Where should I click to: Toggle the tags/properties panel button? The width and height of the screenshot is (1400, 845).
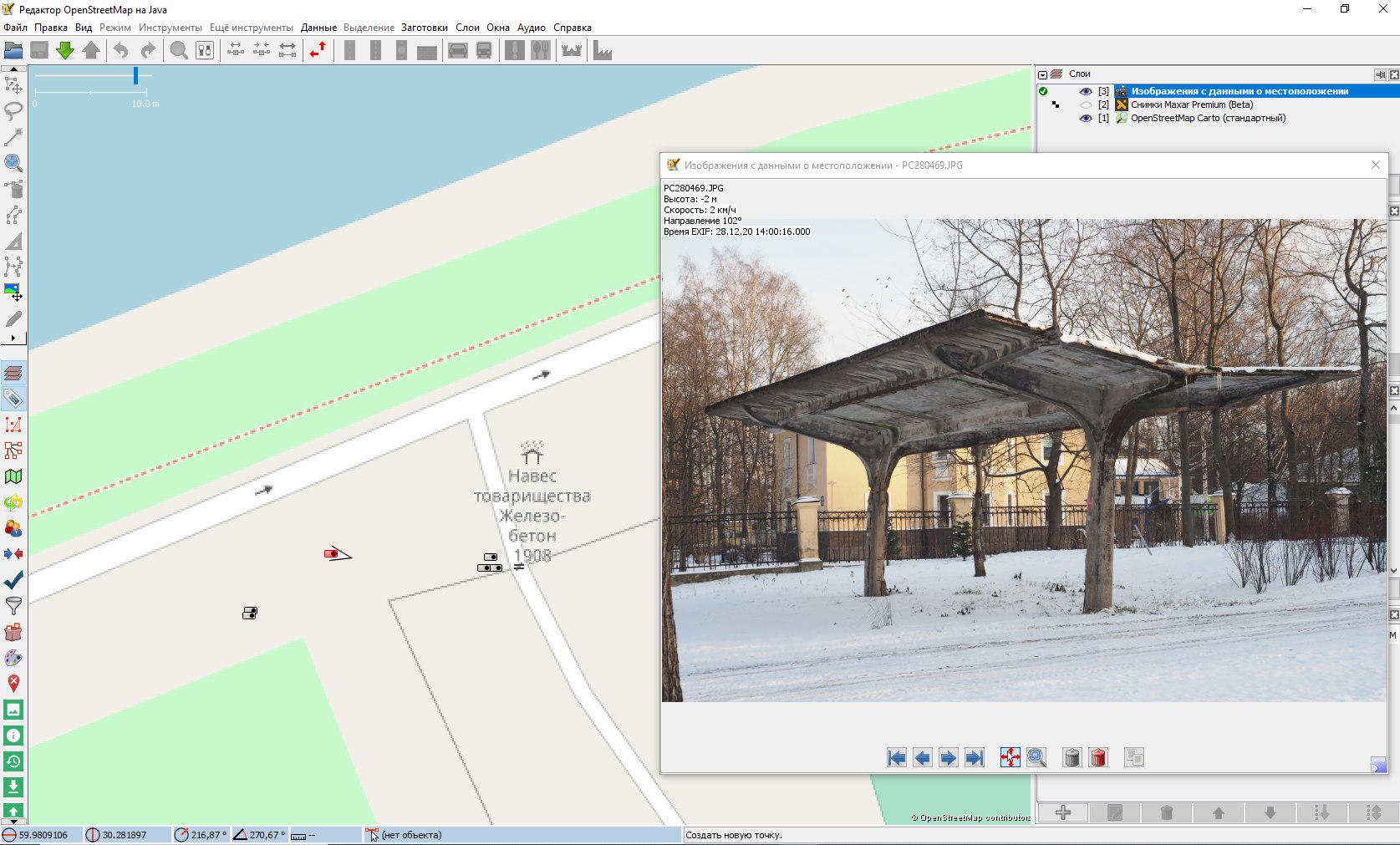click(x=13, y=399)
